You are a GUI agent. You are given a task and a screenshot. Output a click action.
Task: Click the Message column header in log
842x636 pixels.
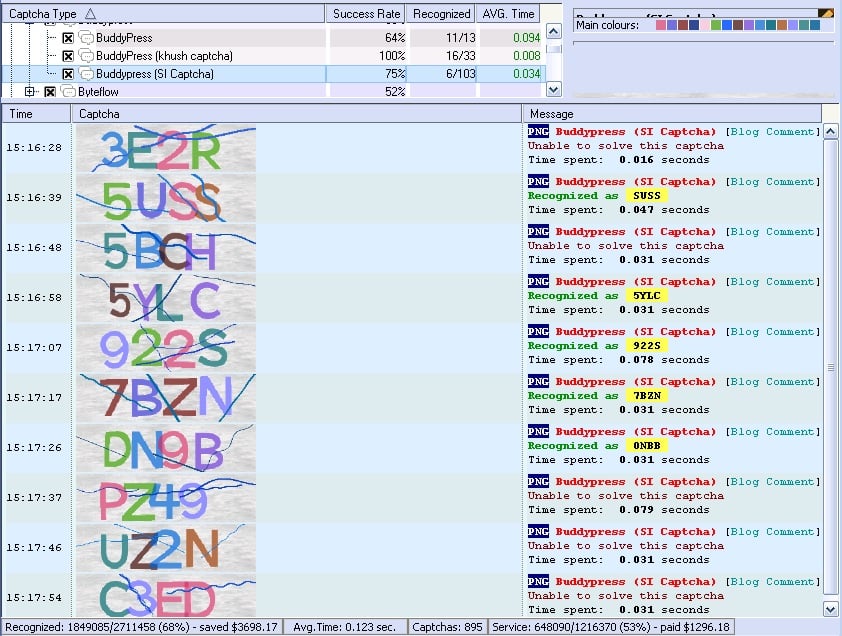672,114
